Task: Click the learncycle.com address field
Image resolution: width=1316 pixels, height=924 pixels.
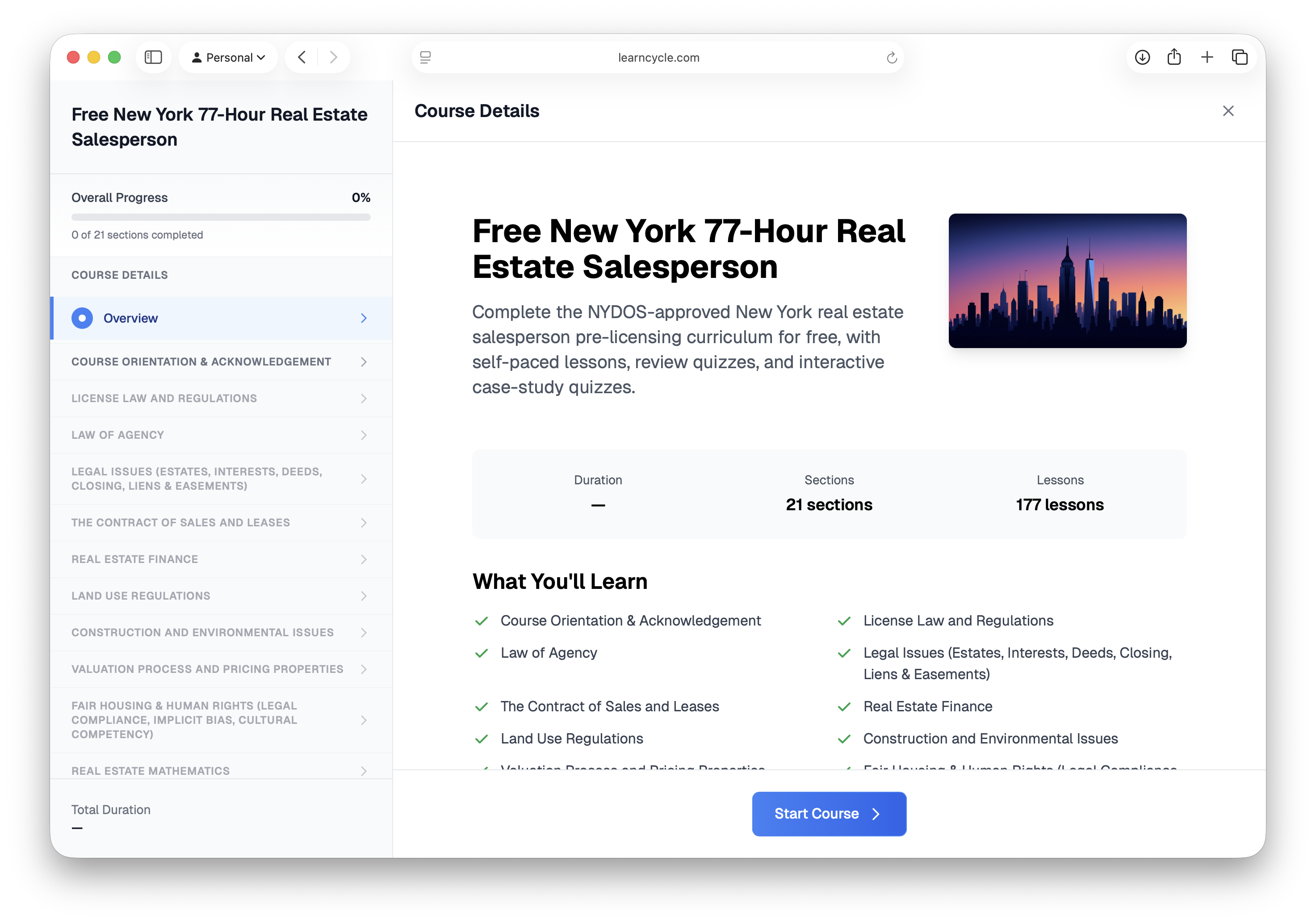Action: coord(658,57)
